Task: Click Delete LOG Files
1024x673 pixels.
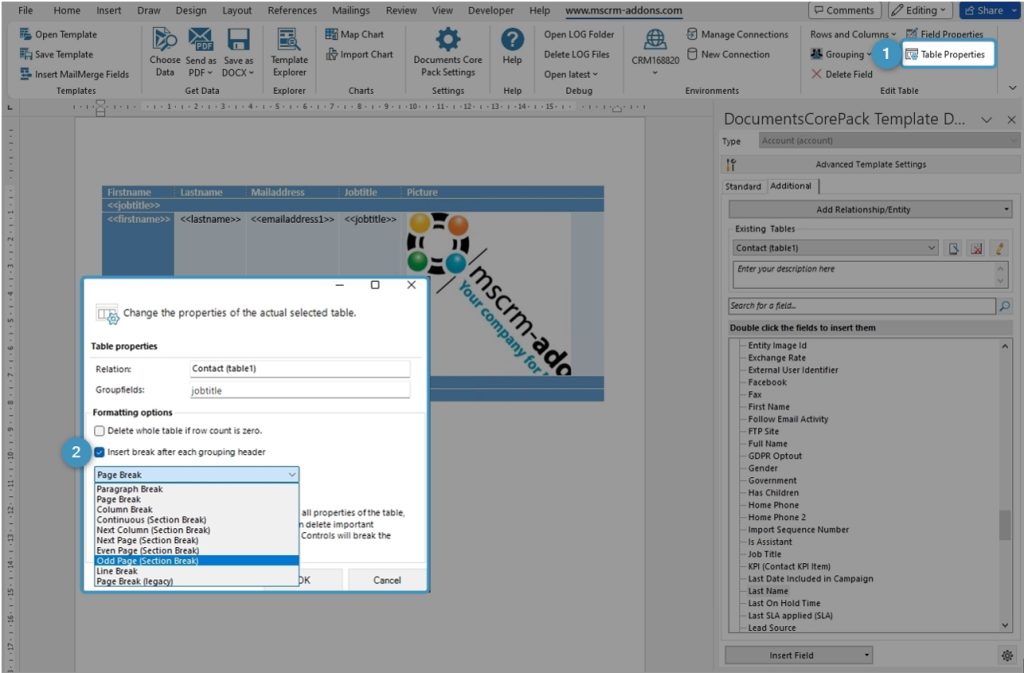Action: (x=577, y=54)
